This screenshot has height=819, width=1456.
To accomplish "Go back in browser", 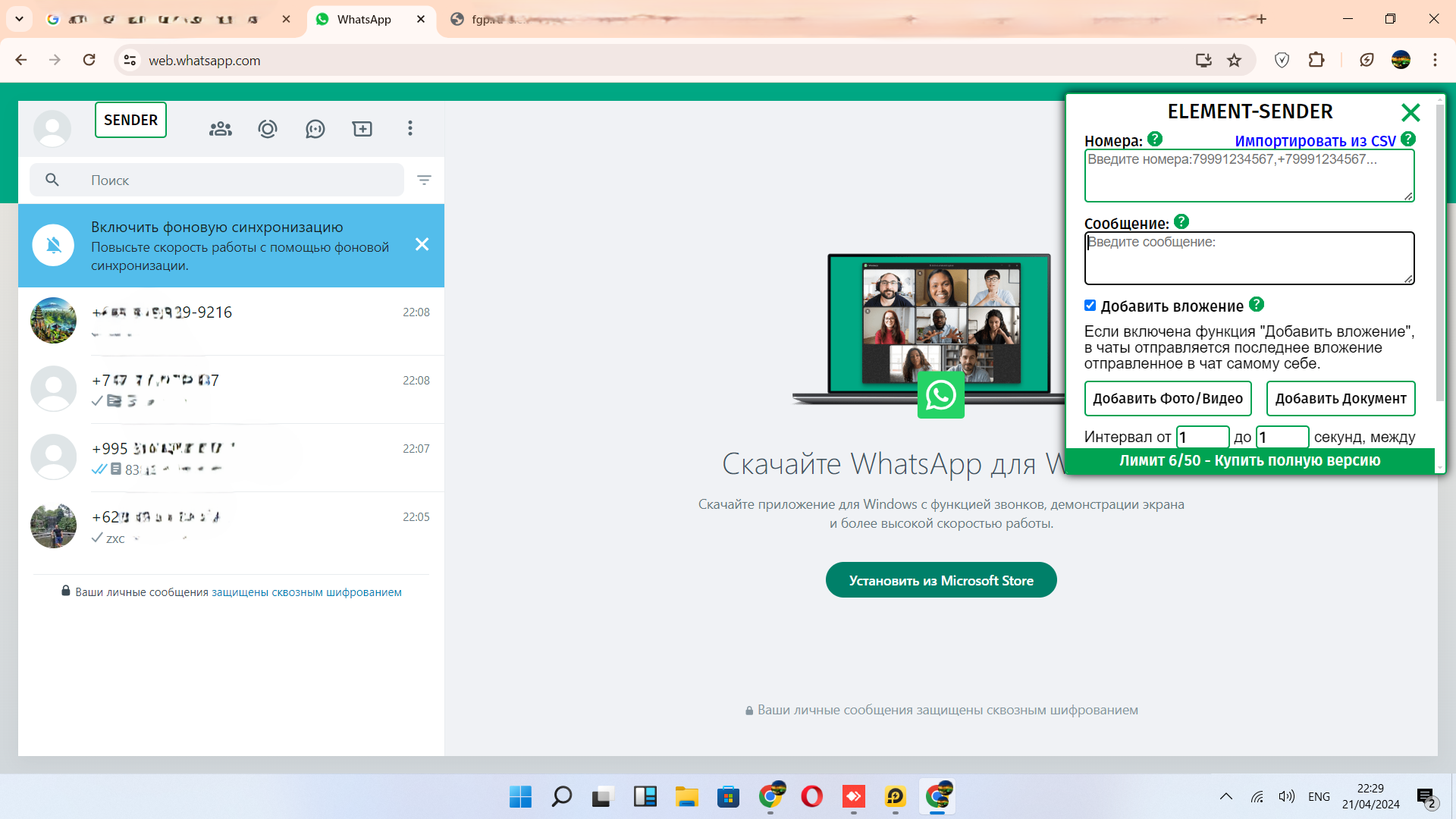I will pos(21,60).
